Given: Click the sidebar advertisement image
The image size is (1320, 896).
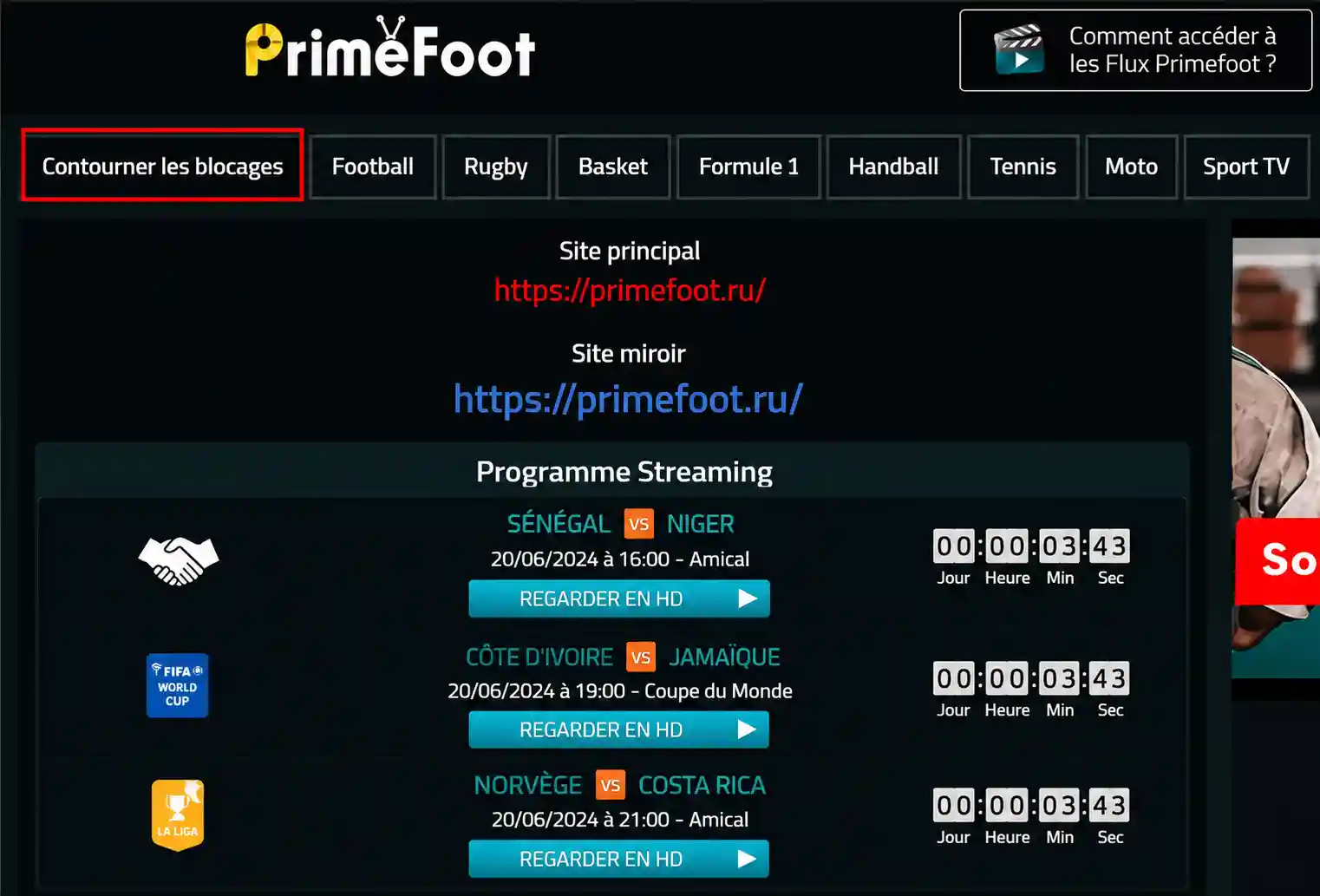Looking at the screenshot, I should (1276, 458).
